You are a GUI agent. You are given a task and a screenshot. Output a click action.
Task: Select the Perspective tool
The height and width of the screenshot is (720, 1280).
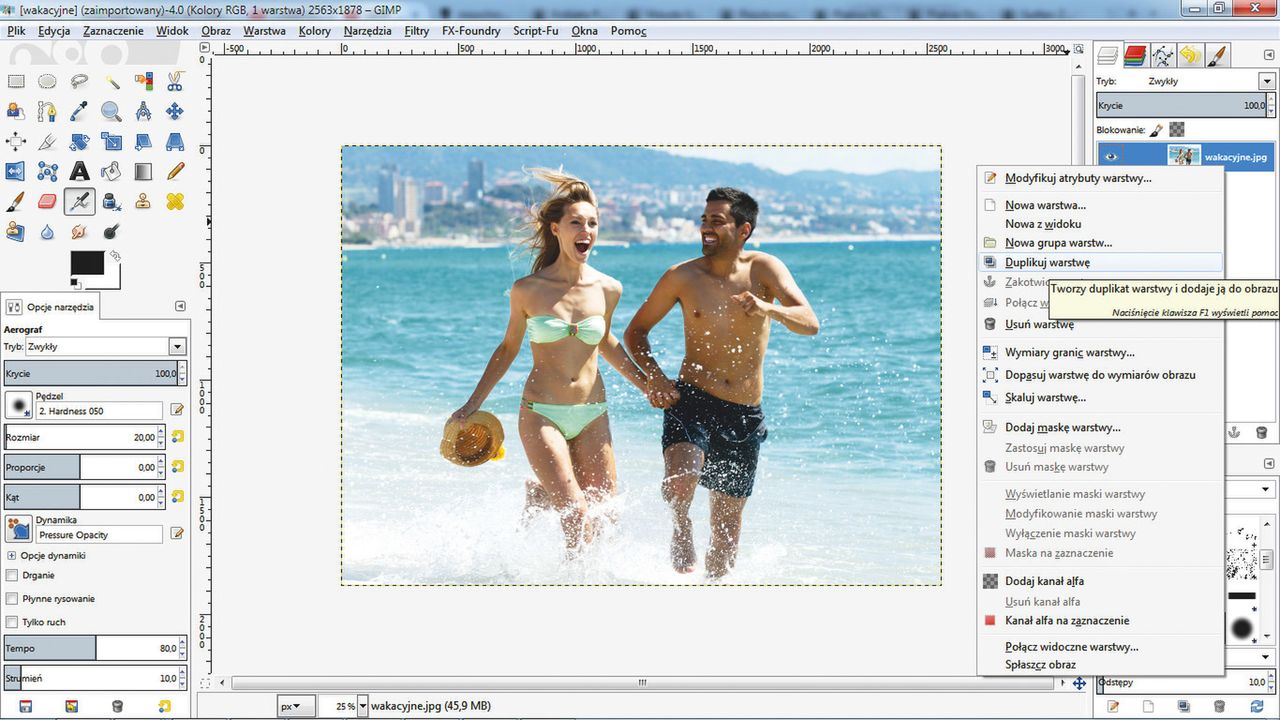click(x=175, y=142)
